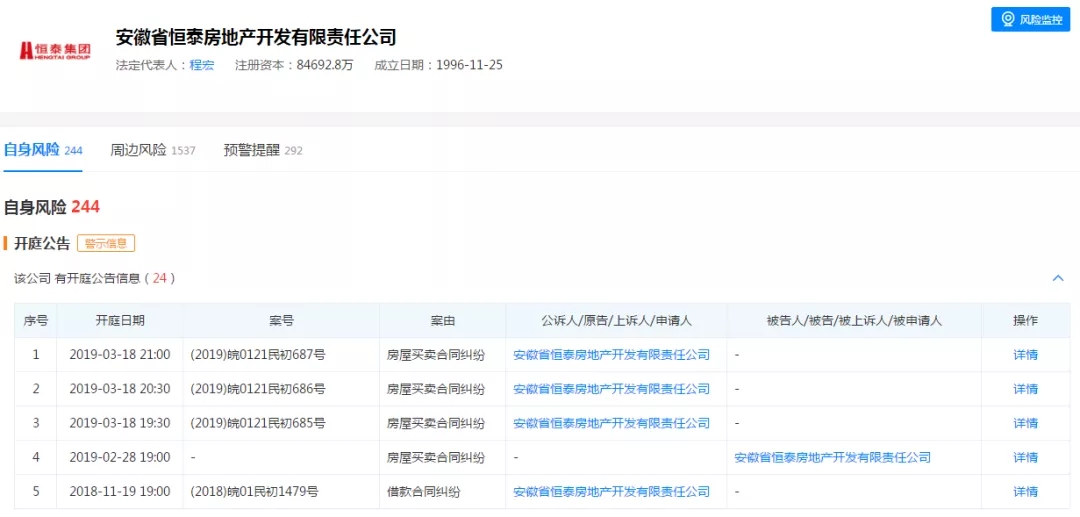Screen dimensions: 1080x517
Task: Click the 被告人/被告/被上诉人/被申请人 header
Action: click(x=854, y=321)
